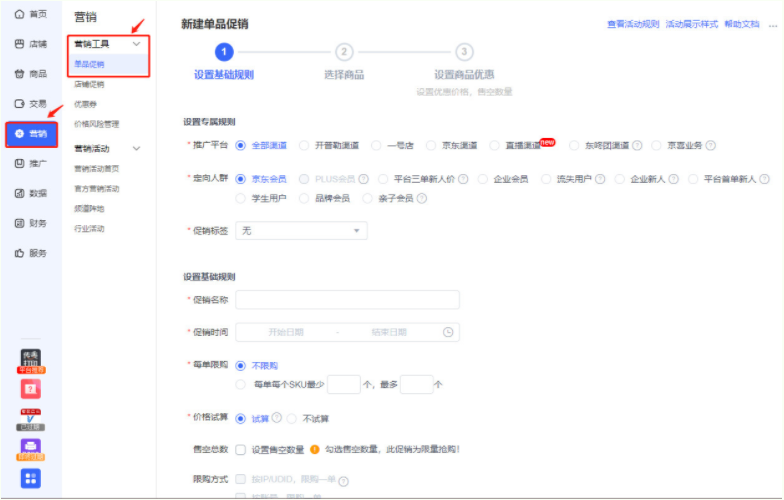This screenshot has height=500, width=784.
Task: Open 频道阵地 menu item
Action: tap(90, 208)
